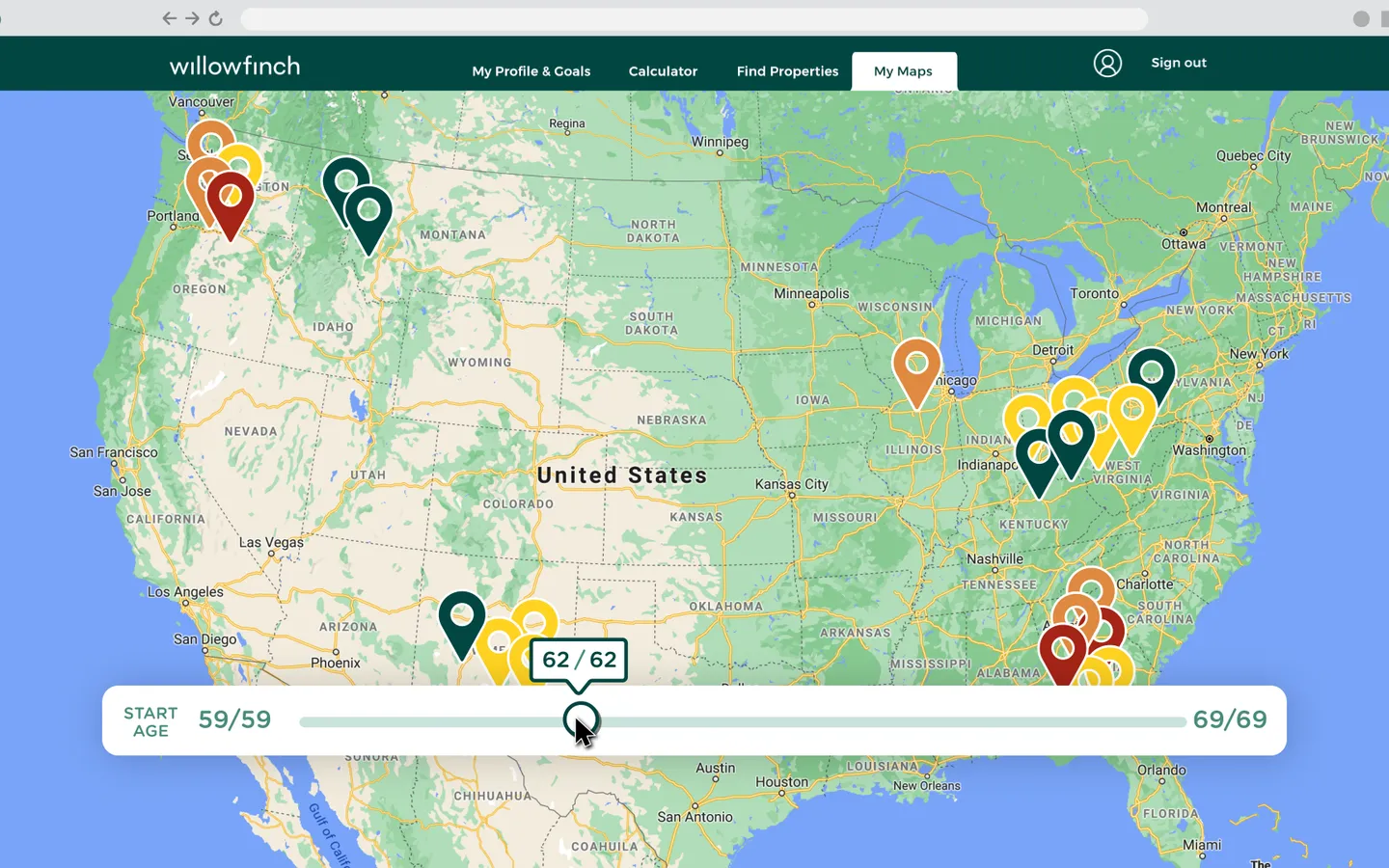This screenshot has width=1389, height=868.
Task: Click the user profile icon in navbar
Action: click(1107, 63)
